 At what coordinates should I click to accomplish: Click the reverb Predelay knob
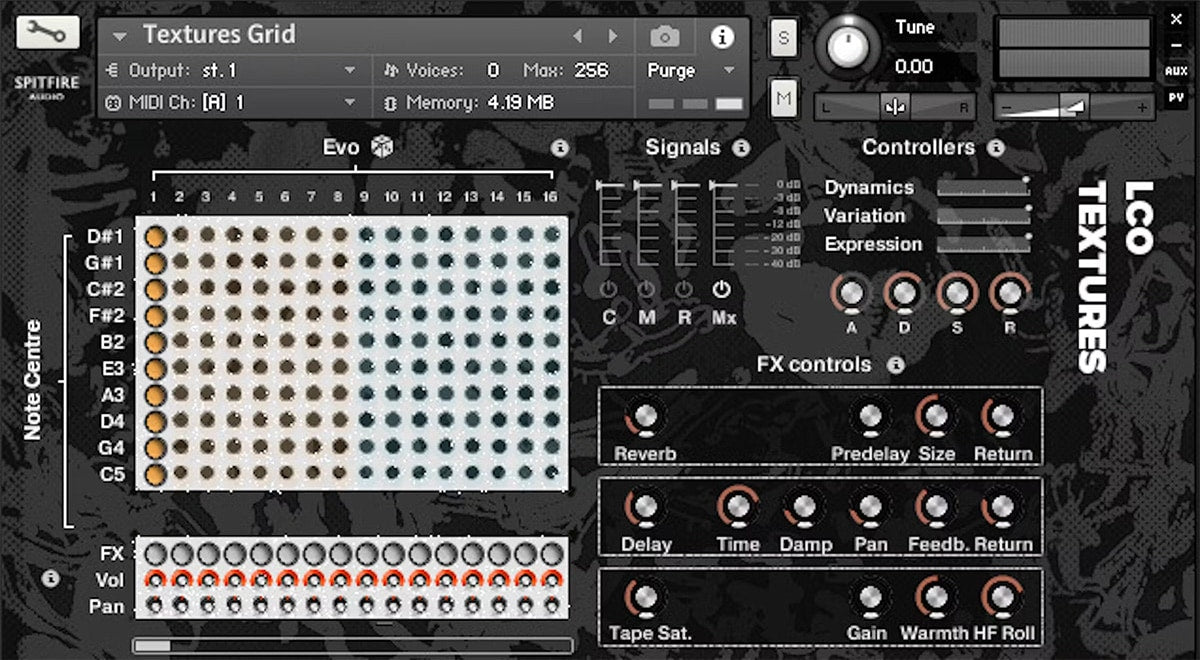(x=870, y=418)
